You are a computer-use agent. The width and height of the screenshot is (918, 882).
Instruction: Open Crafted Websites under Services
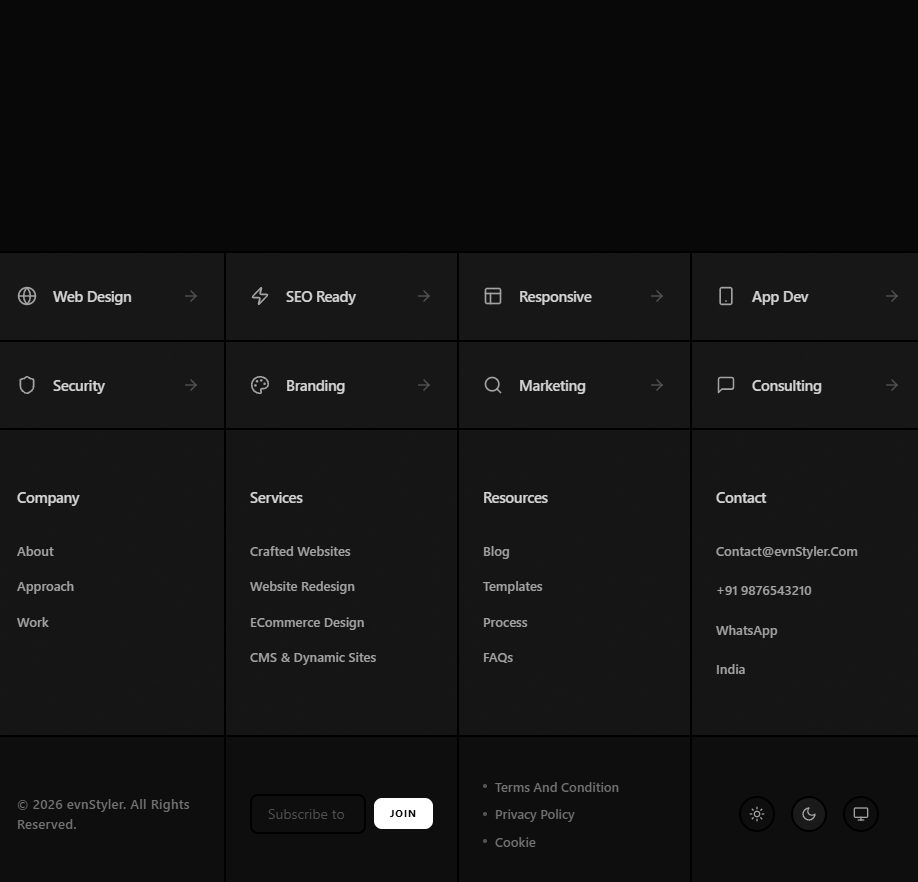pyautogui.click(x=300, y=551)
